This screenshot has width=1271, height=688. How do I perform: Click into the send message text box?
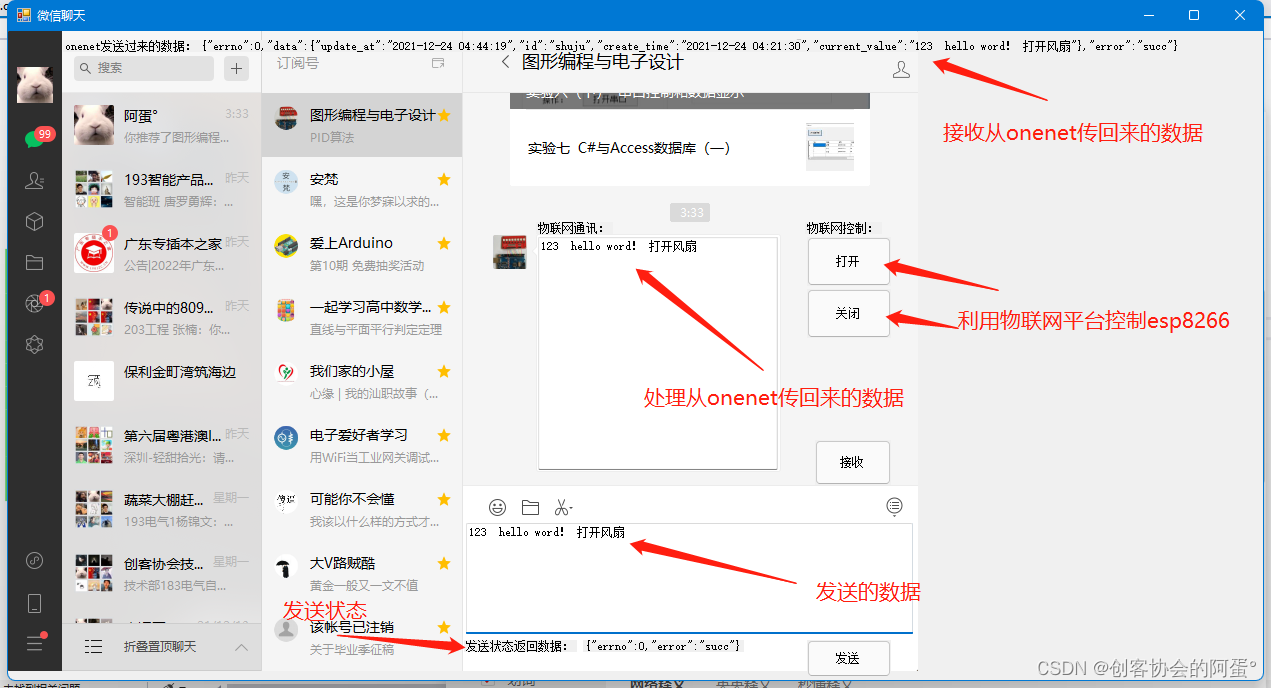(x=689, y=578)
